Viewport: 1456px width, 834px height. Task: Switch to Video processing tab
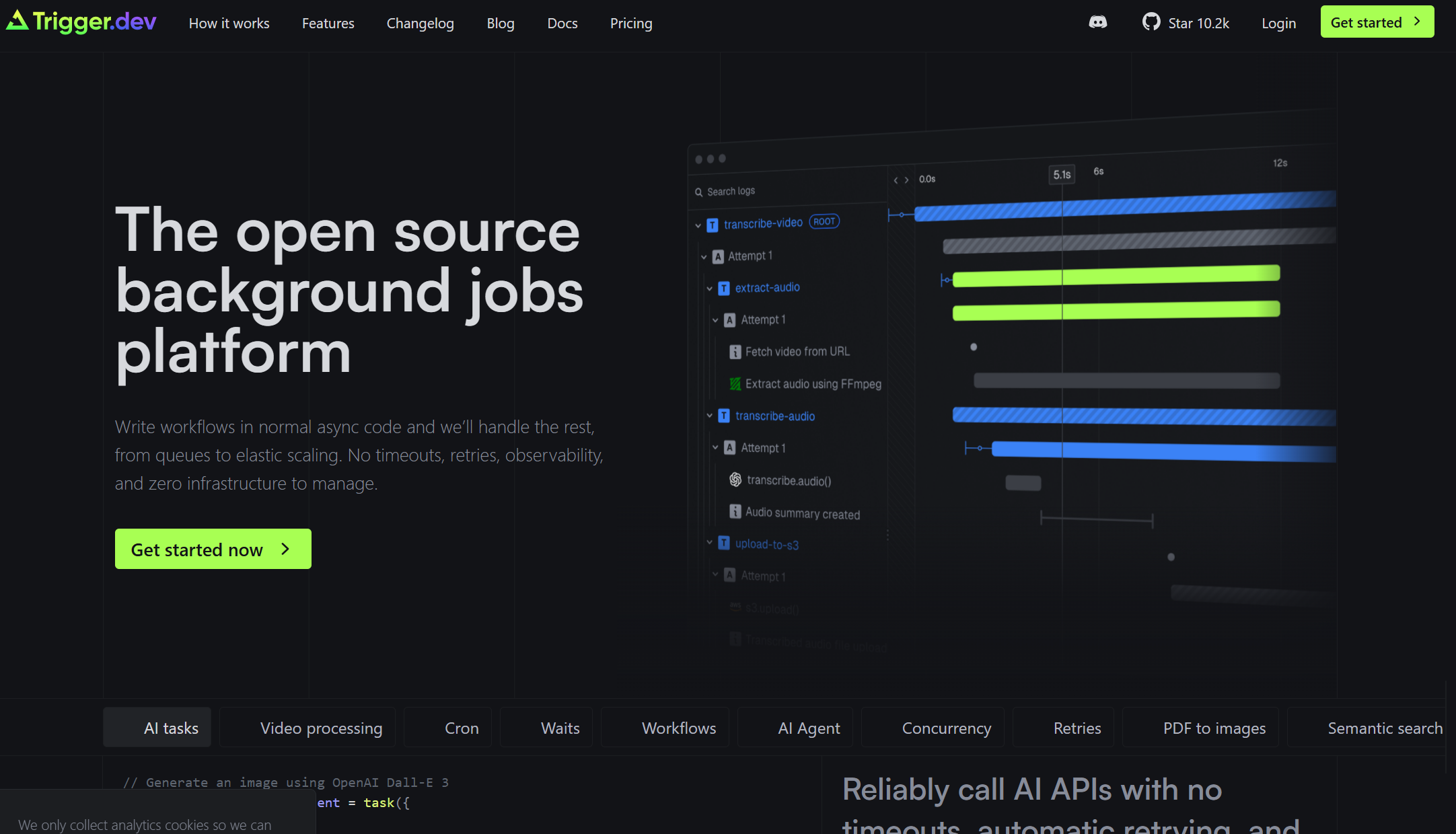pos(307,728)
